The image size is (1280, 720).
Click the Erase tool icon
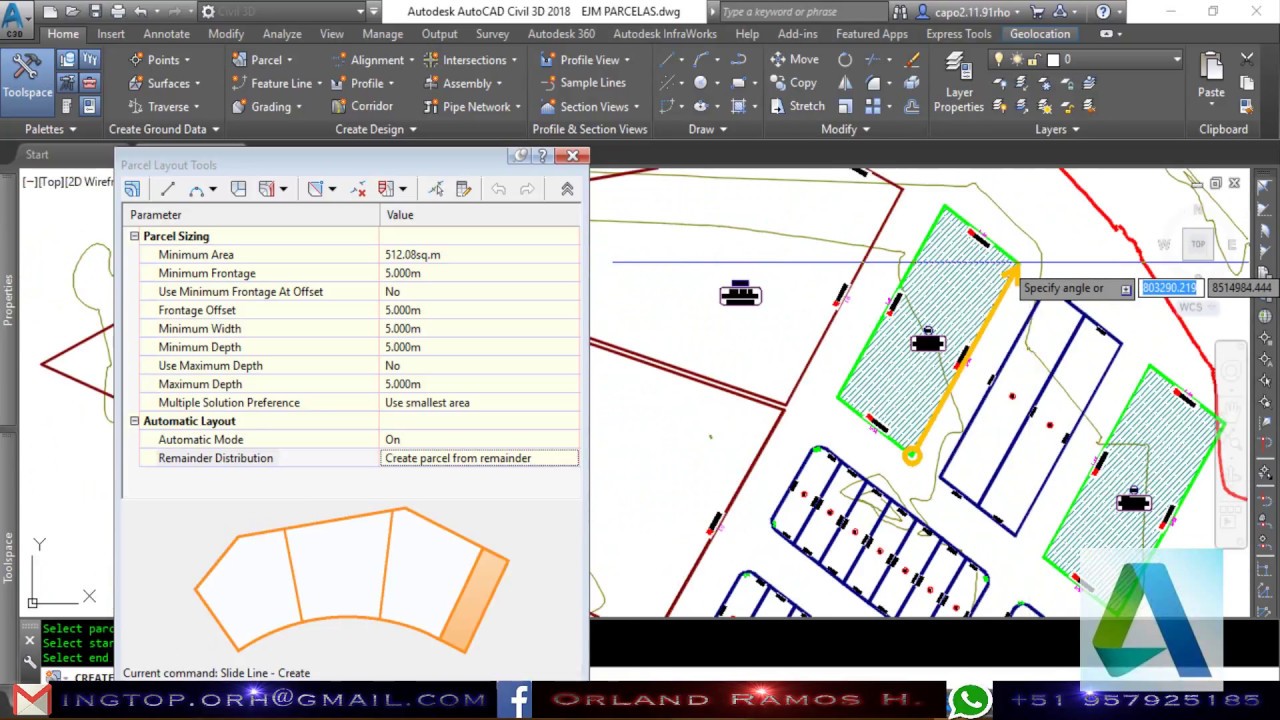tap(912, 59)
